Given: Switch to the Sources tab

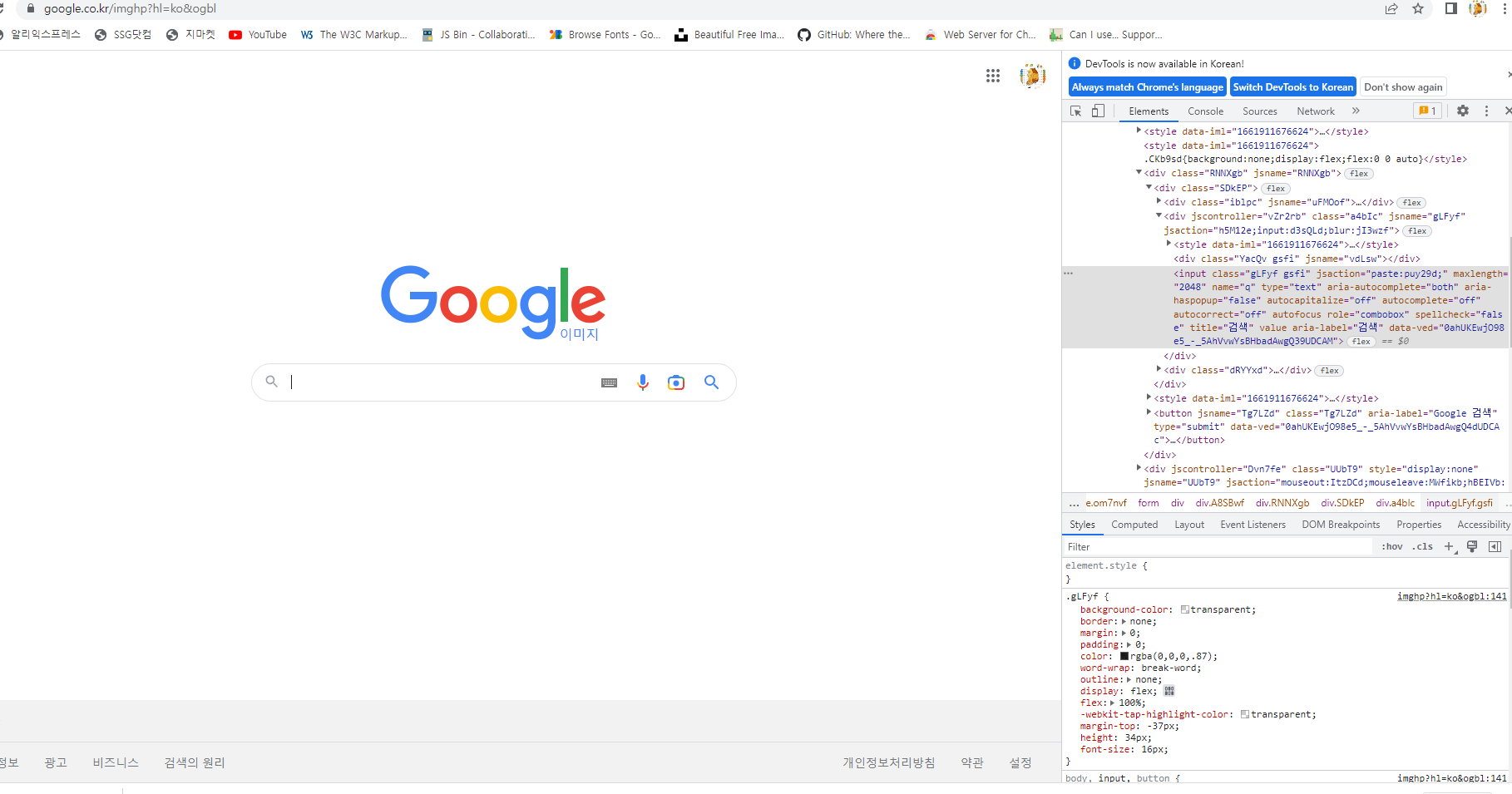Looking at the screenshot, I should pyautogui.click(x=1259, y=111).
